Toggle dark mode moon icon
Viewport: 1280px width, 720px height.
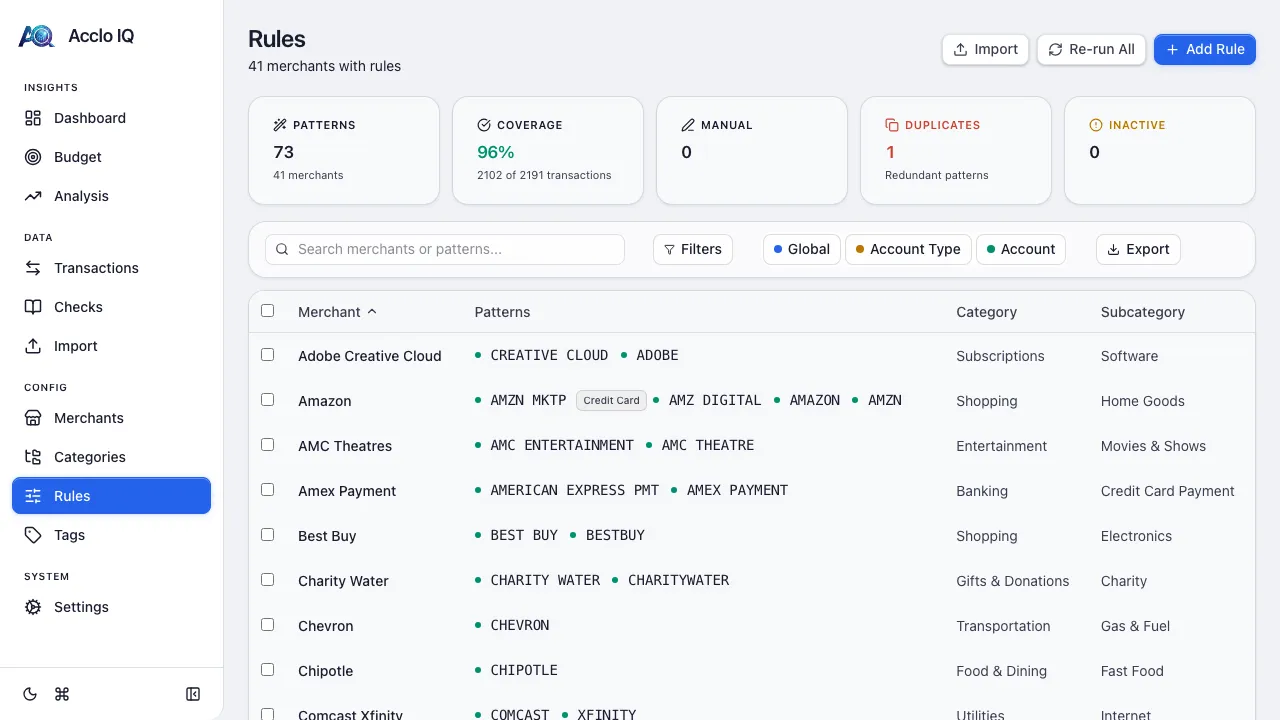(30, 694)
